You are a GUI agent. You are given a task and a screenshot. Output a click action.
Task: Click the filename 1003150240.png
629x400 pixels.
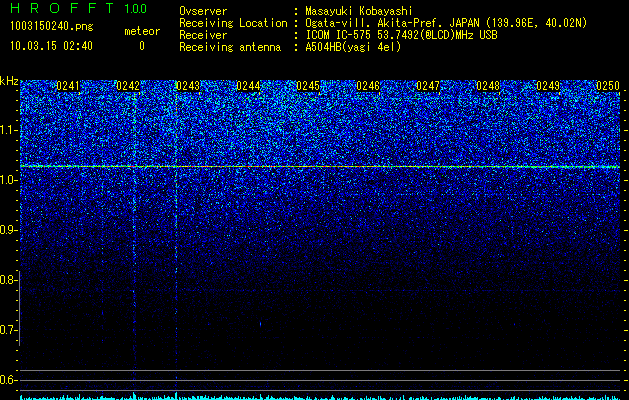pos(52,27)
